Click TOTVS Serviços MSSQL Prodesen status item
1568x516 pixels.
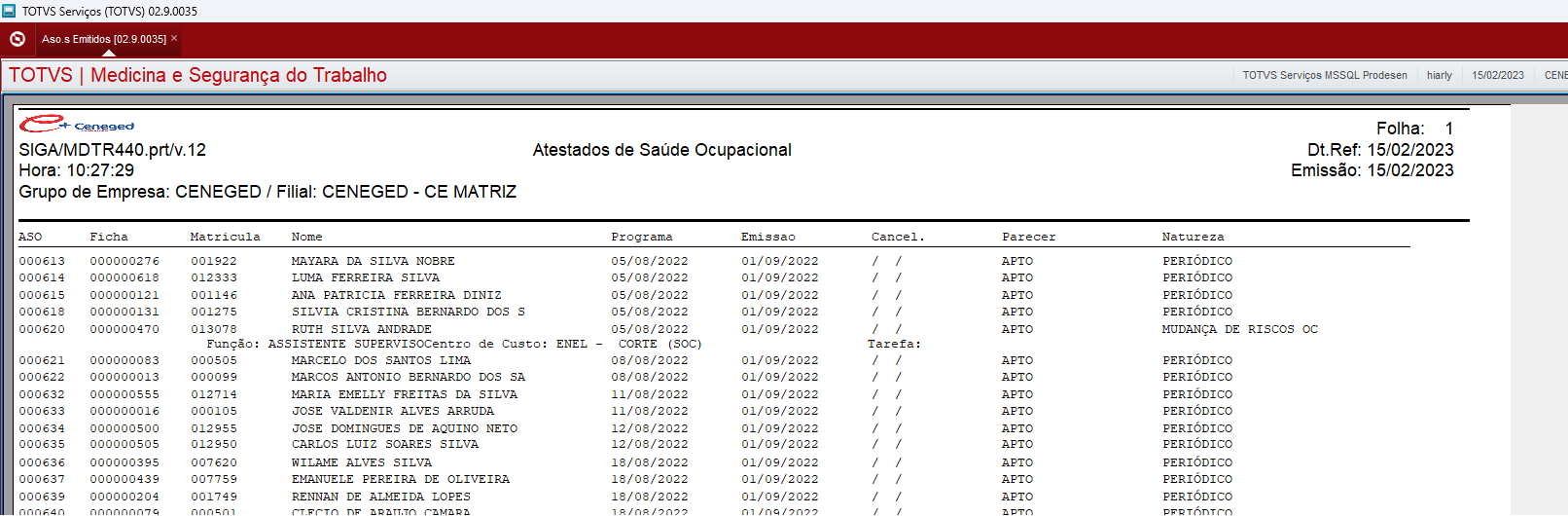coord(1324,75)
